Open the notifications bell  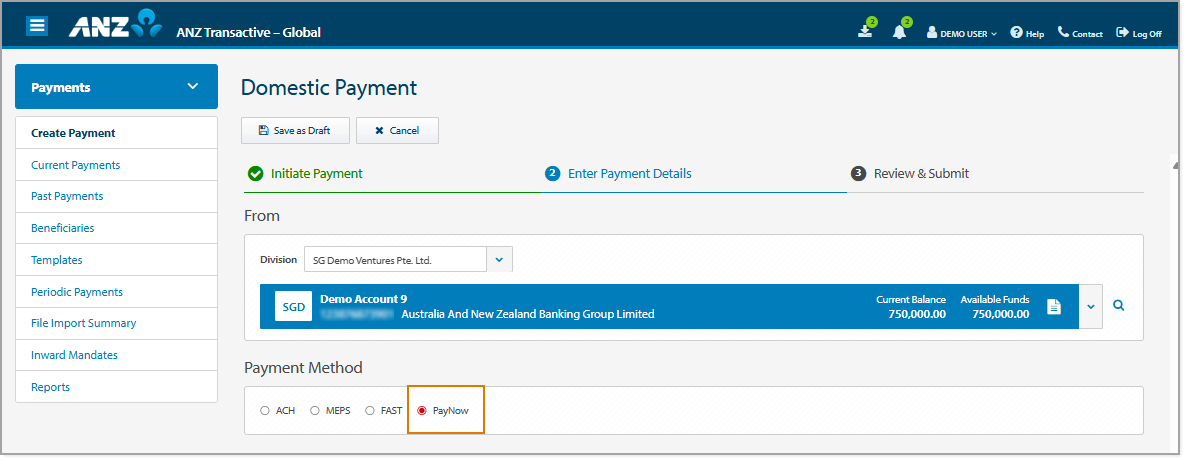(x=900, y=30)
